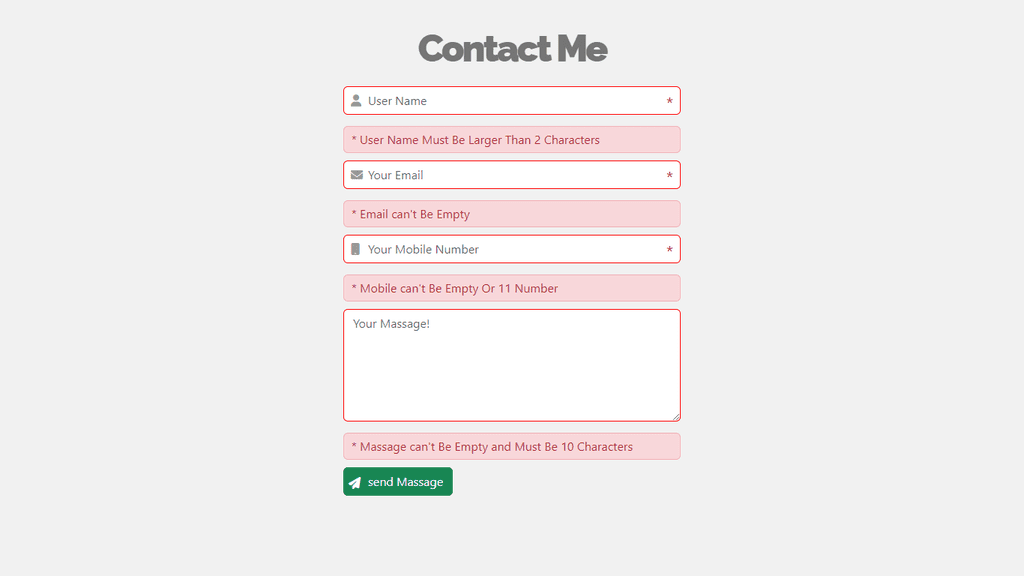Click the mobile phone icon in number field
This screenshot has width=1024, height=576.
pos(355,249)
